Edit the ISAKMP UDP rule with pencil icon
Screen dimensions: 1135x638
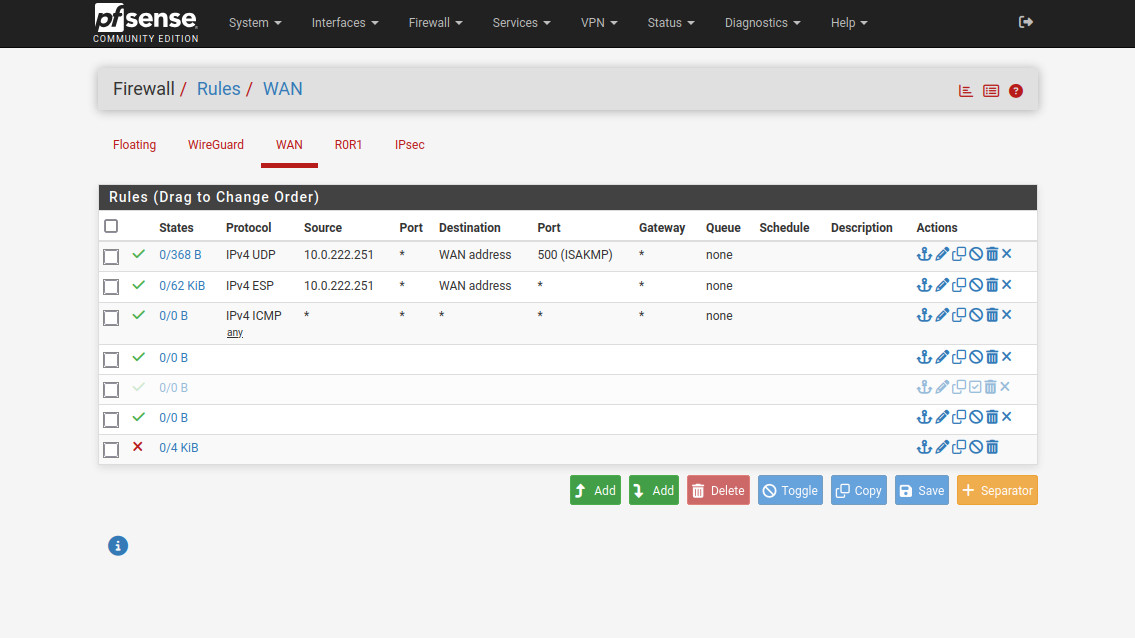(942, 255)
